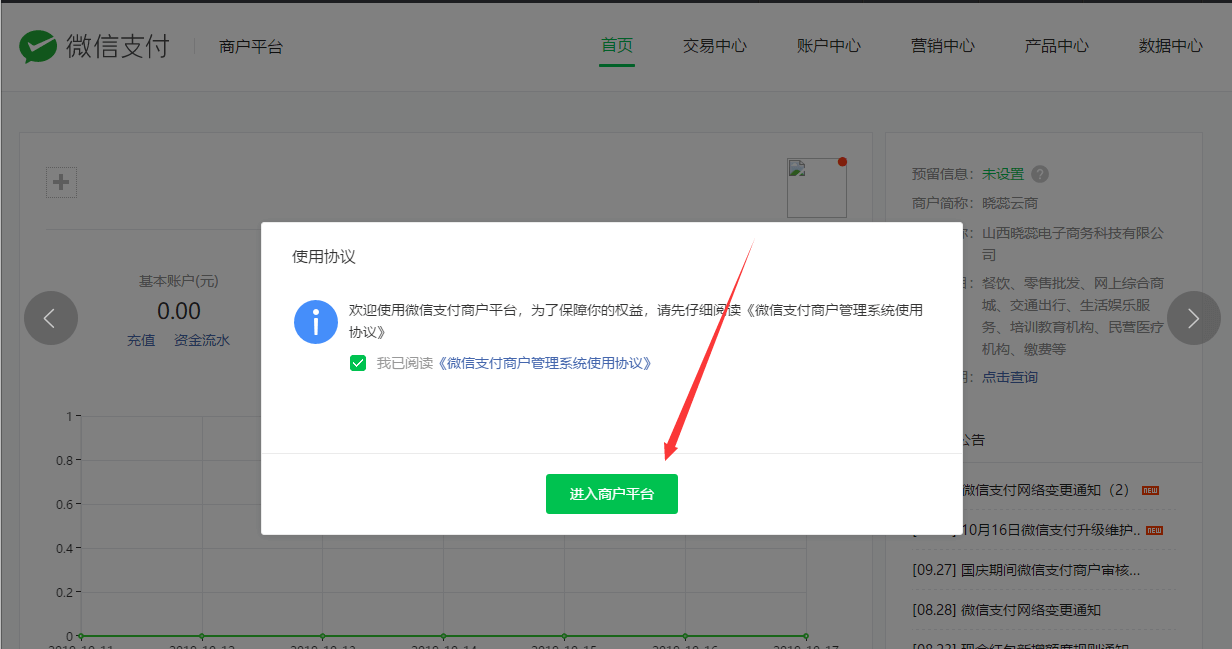Click 进入商户平台 button
This screenshot has height=649, width=1232.
tap(612, 494)
